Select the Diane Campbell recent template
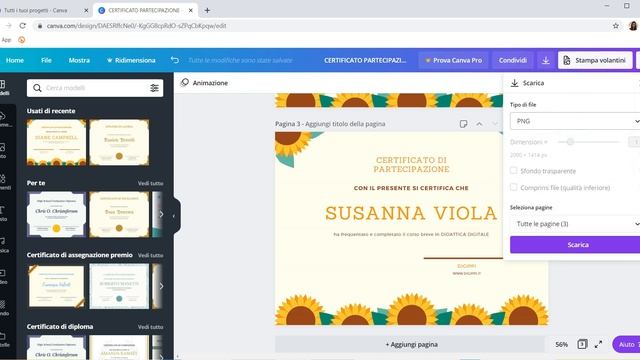640x360 pixels. [x=56, y=142]
